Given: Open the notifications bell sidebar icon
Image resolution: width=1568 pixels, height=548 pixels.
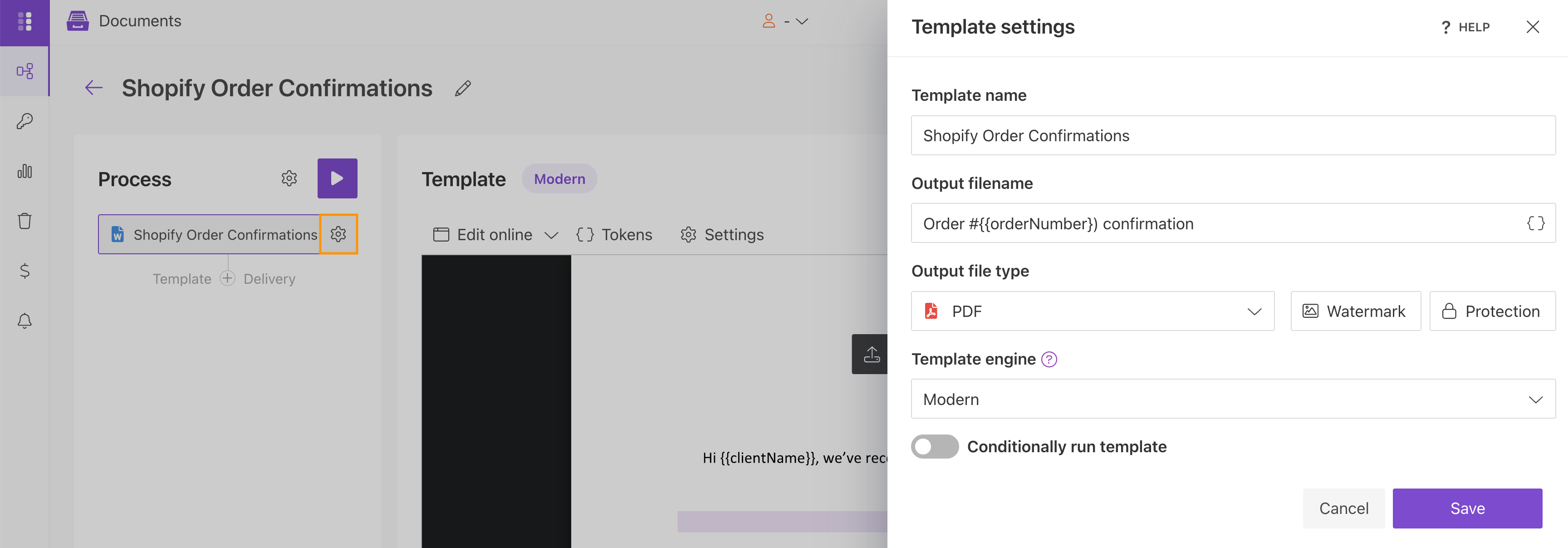Looking at the screenshot, I should [24, 320].
